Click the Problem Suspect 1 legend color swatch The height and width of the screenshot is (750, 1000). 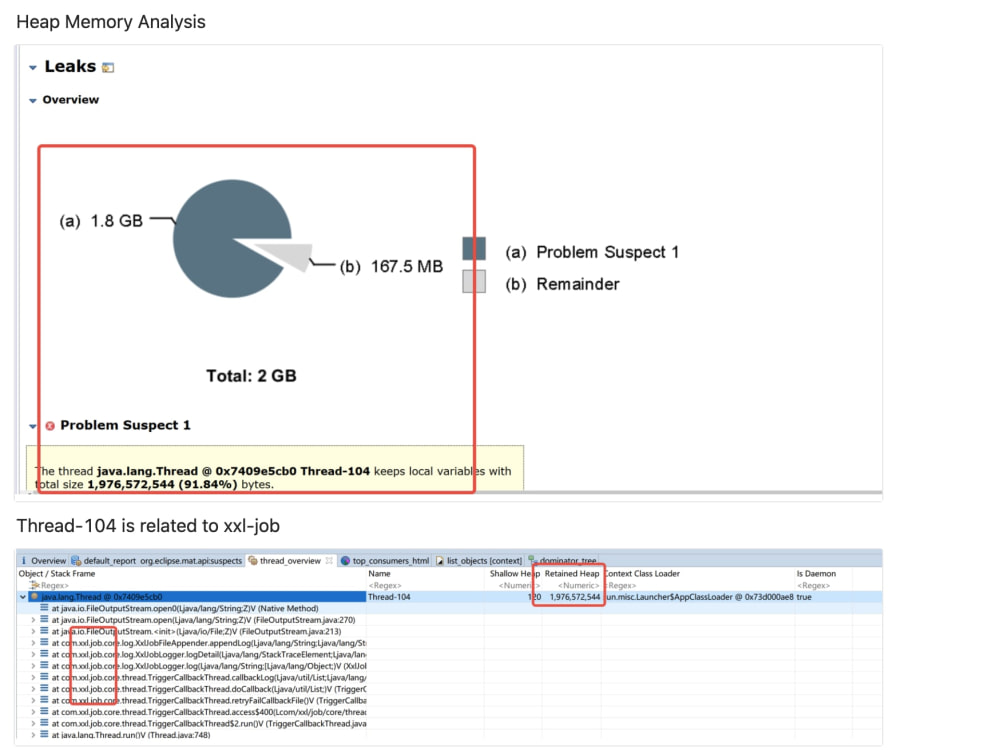pyautogui.click(x=474, y=249)
